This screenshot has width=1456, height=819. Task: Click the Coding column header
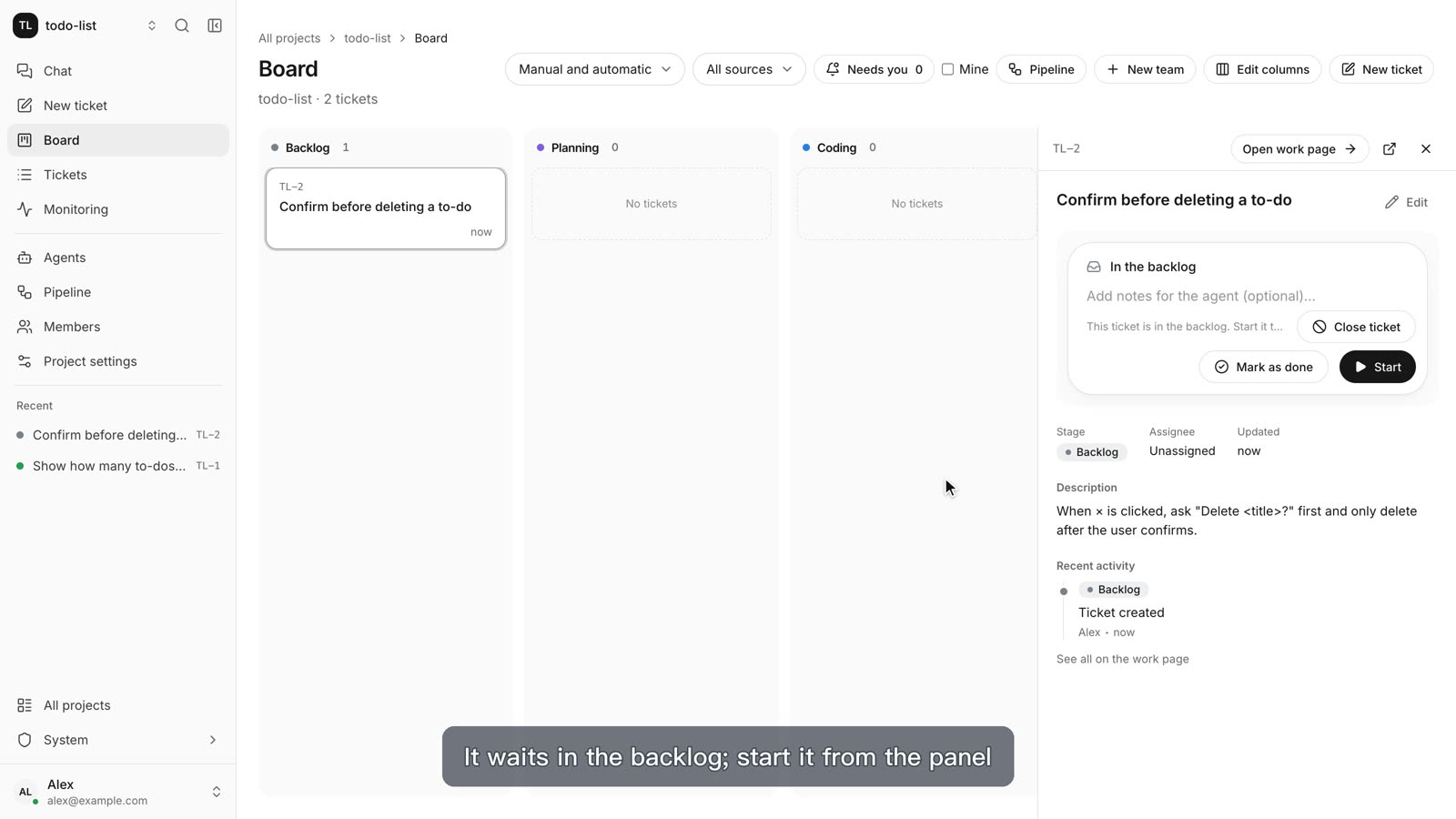(836, 147)
